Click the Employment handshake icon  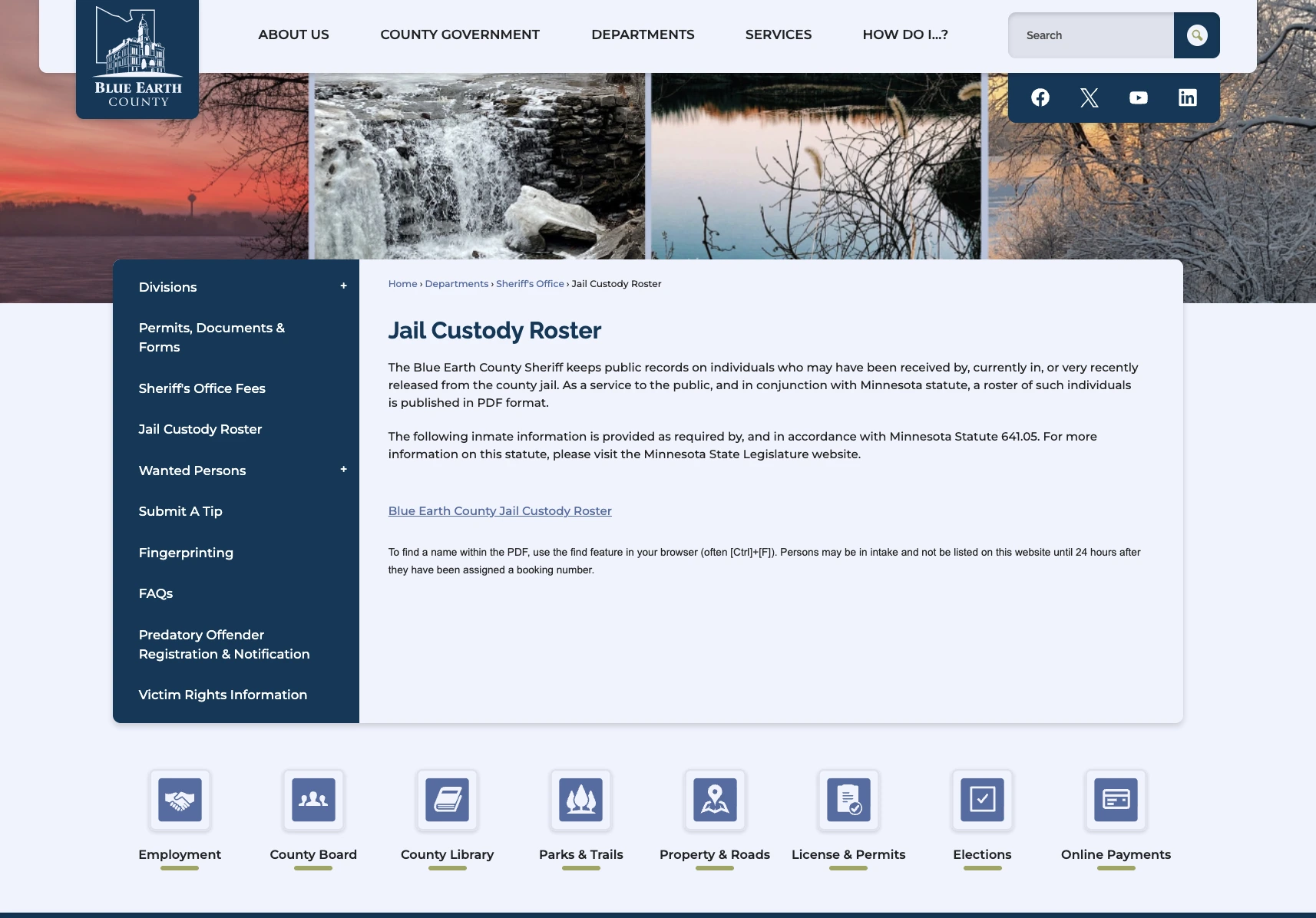(180, 800)
